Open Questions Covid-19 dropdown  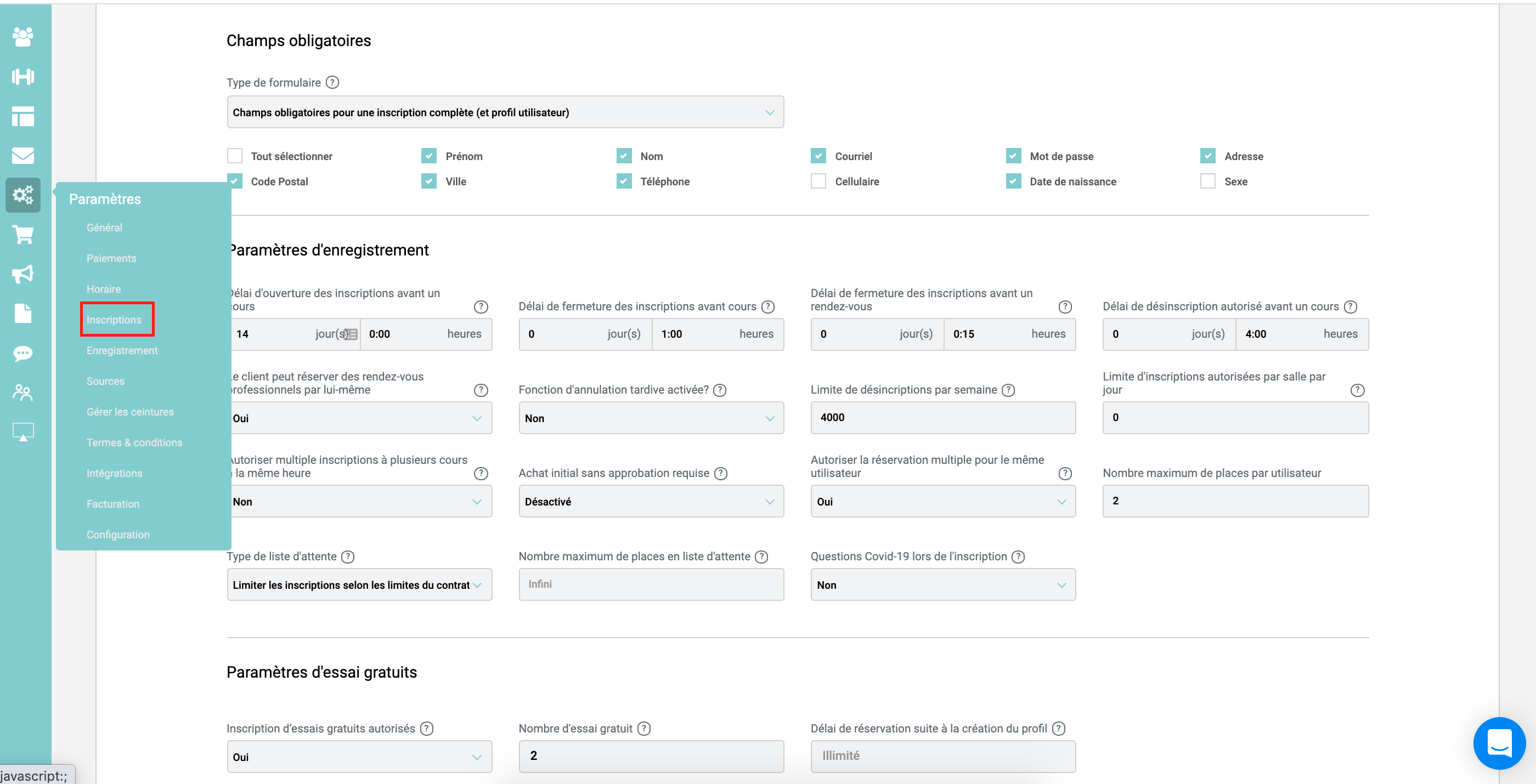tap(942, 585)
